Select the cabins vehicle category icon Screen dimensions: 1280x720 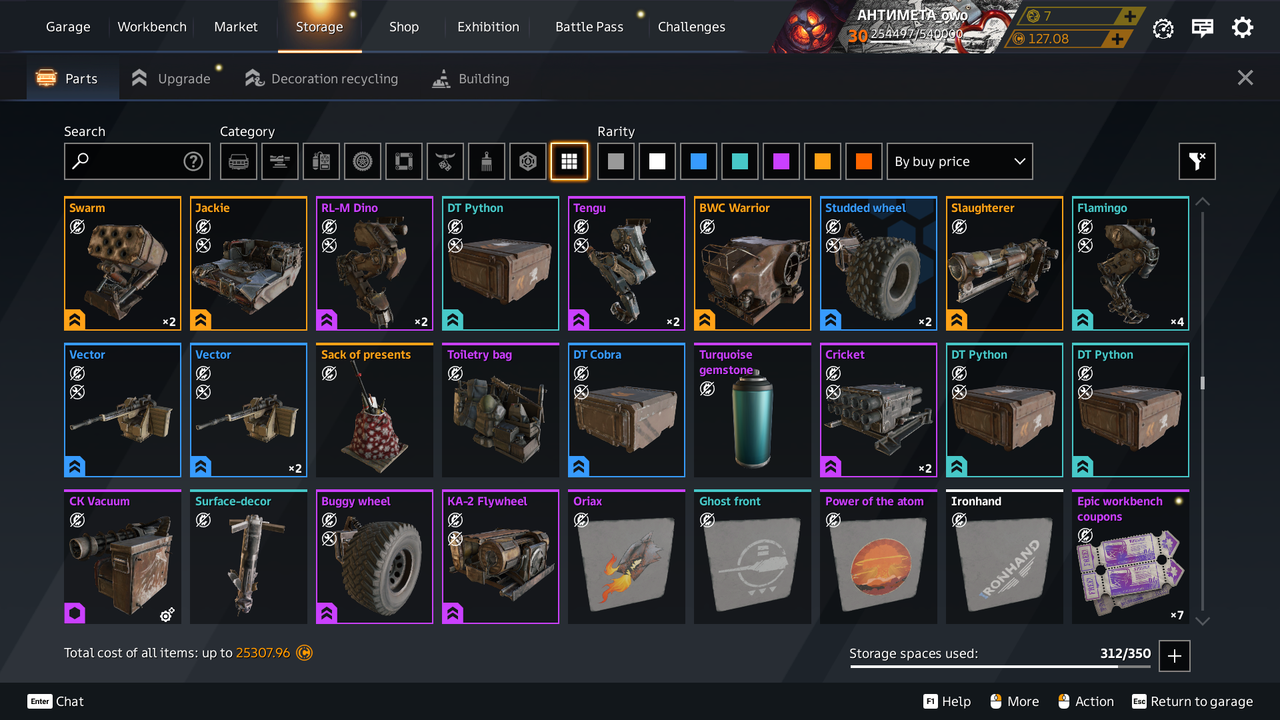(239, 161)
